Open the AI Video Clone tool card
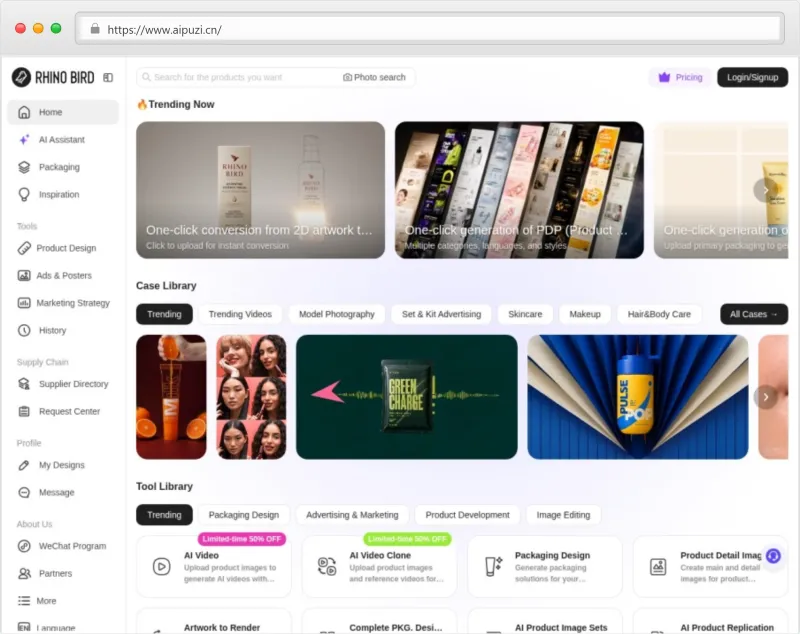This screenshot has width=800, height=634. coord(379,566)
